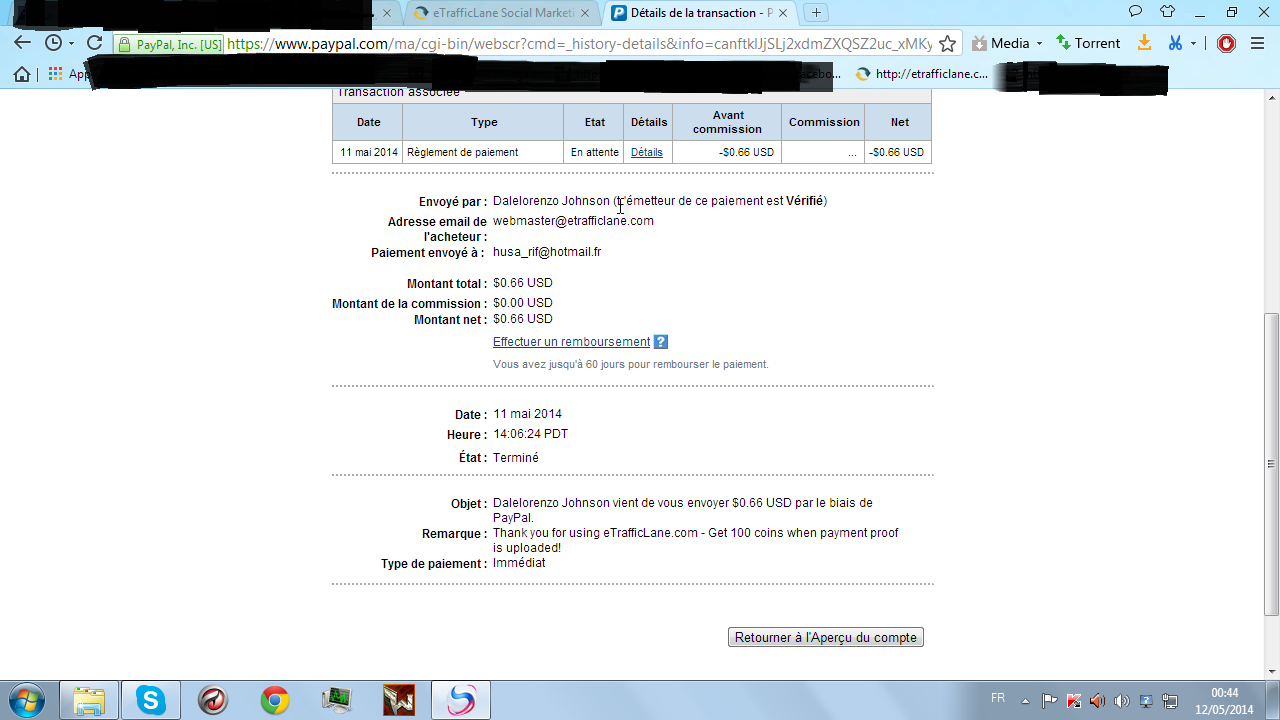The height and width of the screenshot is (720, 1280).
Task: Open the brown W game icon in taskbar
Action: click(399, 700)
